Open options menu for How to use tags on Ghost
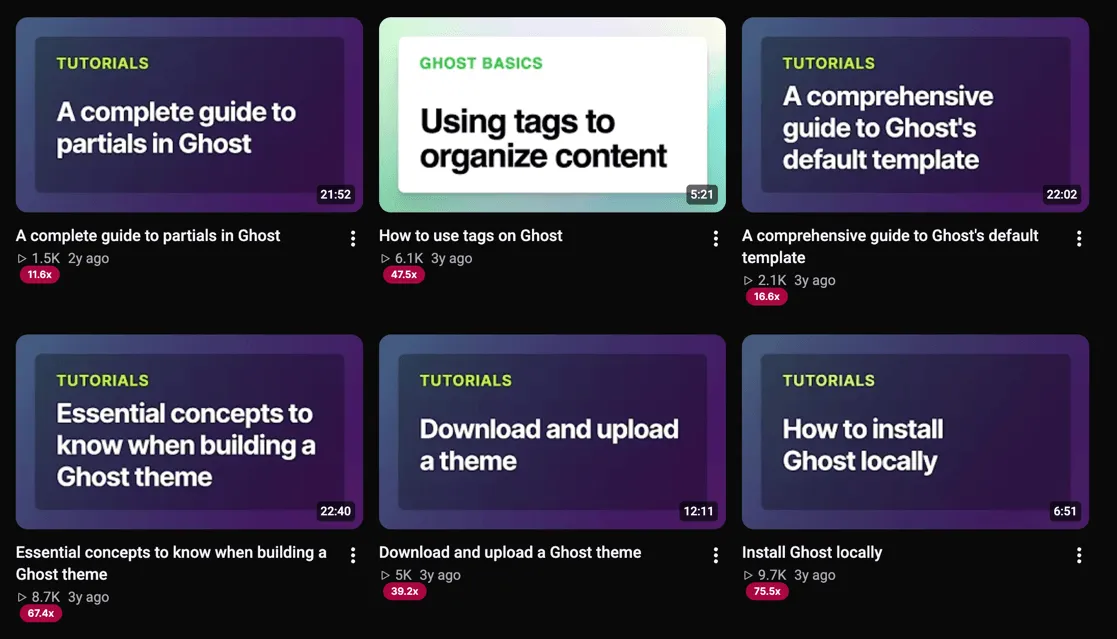 click(x=716, y=239)
